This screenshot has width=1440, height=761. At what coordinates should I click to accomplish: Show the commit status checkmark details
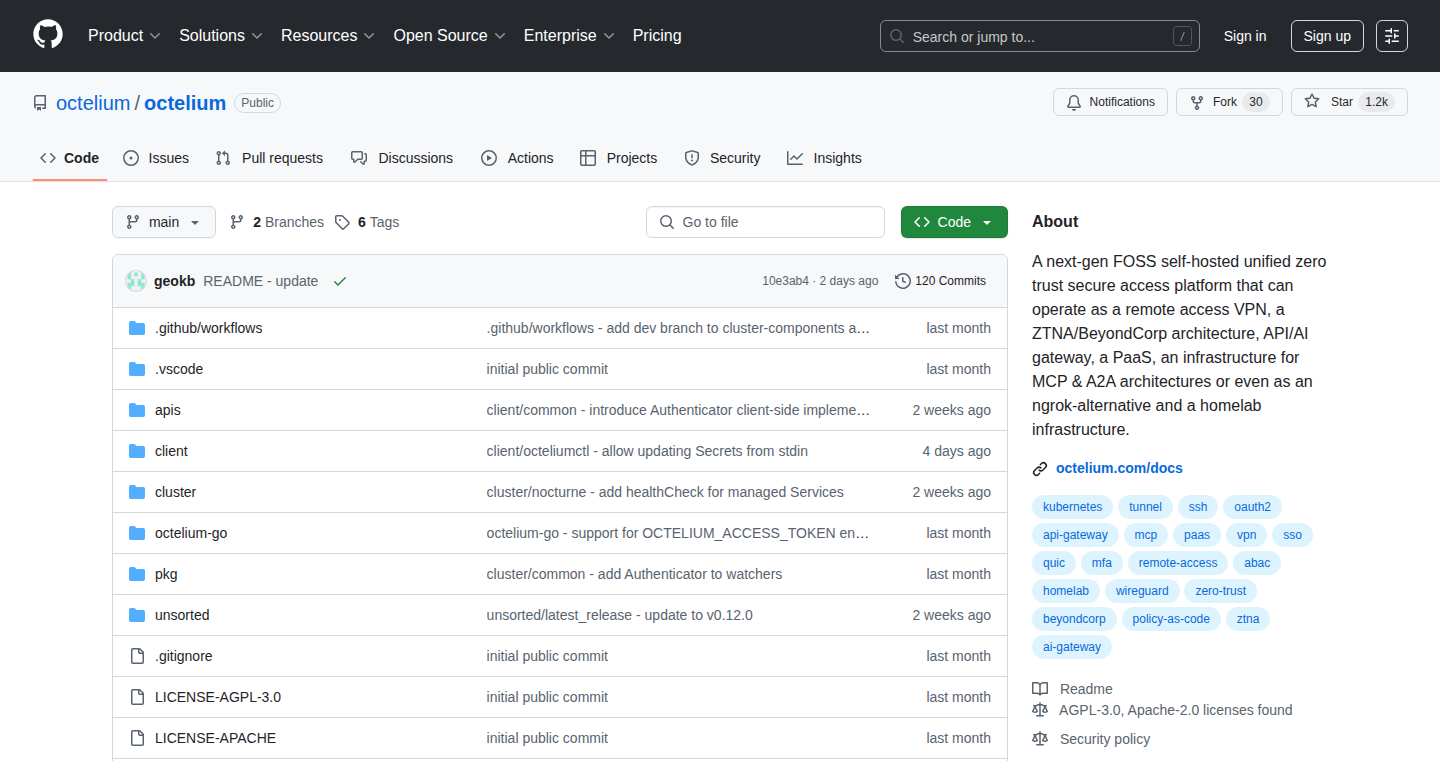click(x=340, y=281)
